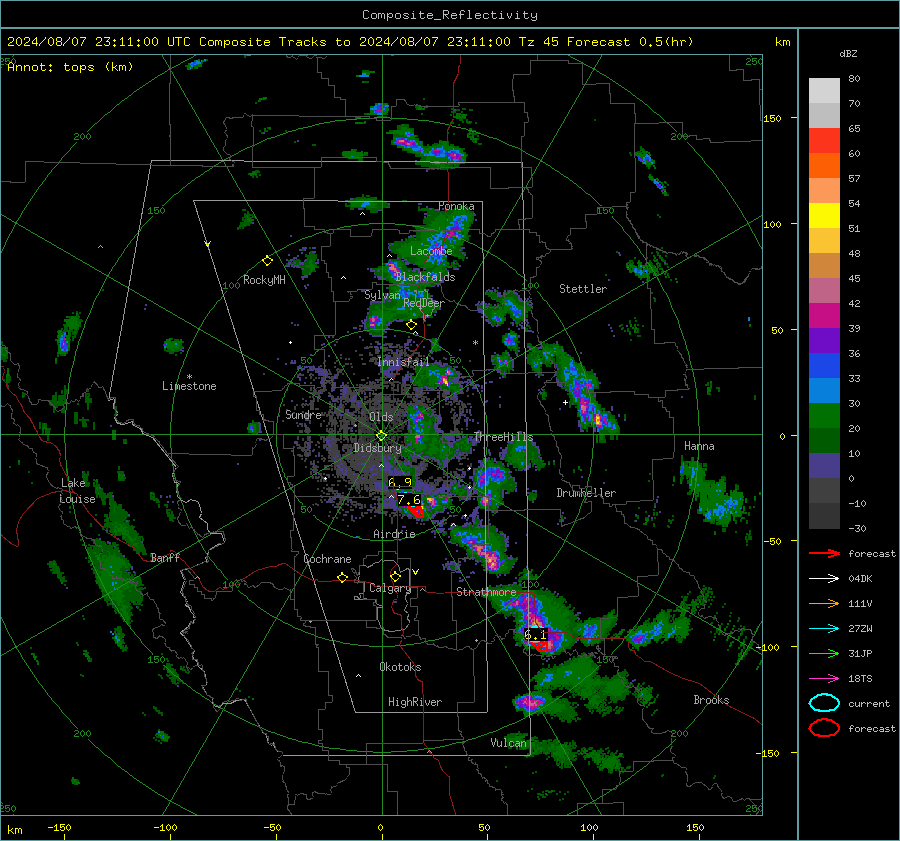
Task: Click the Ponoka city label
Action: pos(456,206)
